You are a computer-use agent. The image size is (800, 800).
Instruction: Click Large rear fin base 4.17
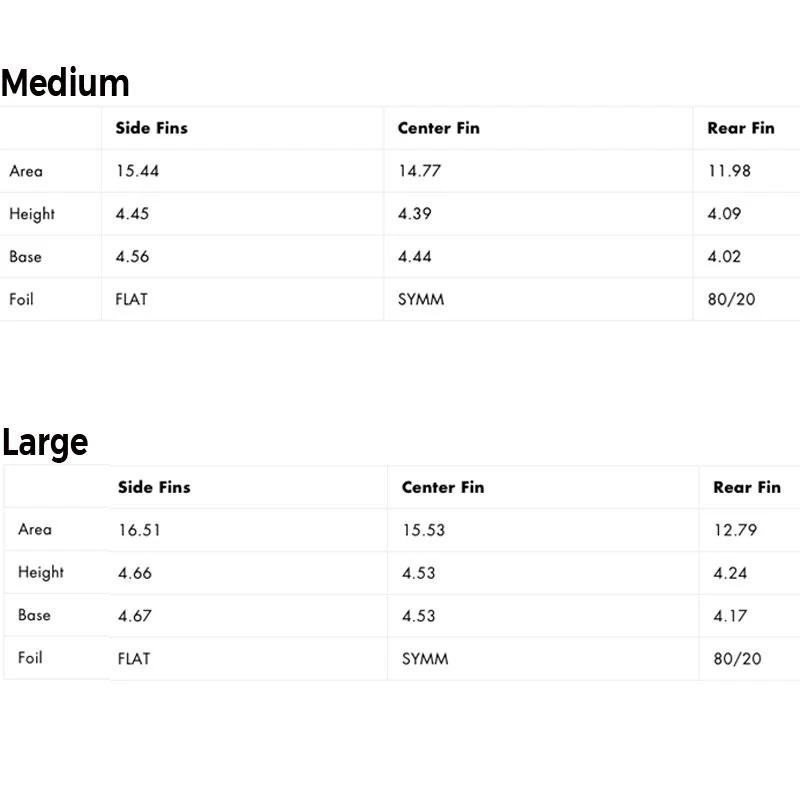point(730,616)
